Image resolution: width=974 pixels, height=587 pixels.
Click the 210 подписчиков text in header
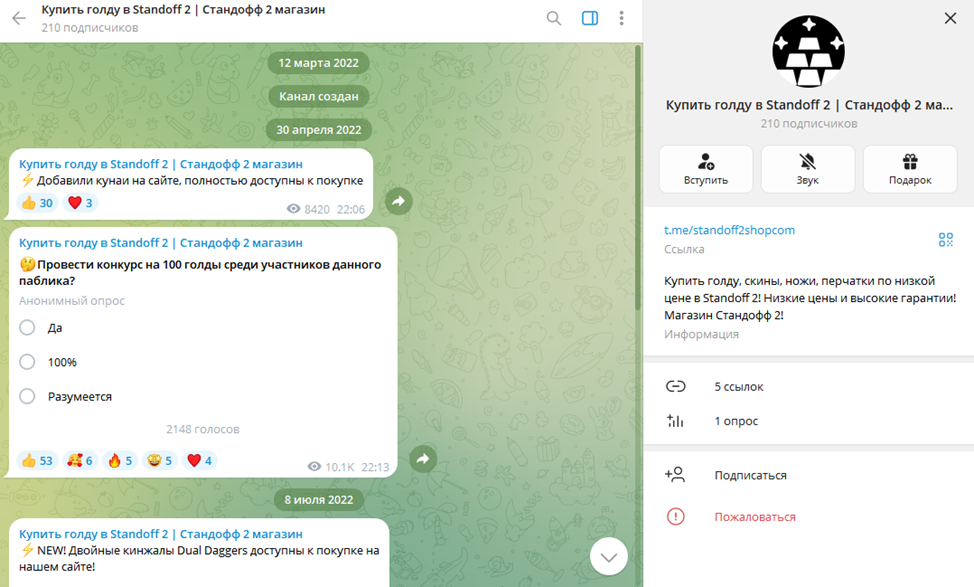click(90, 28)
